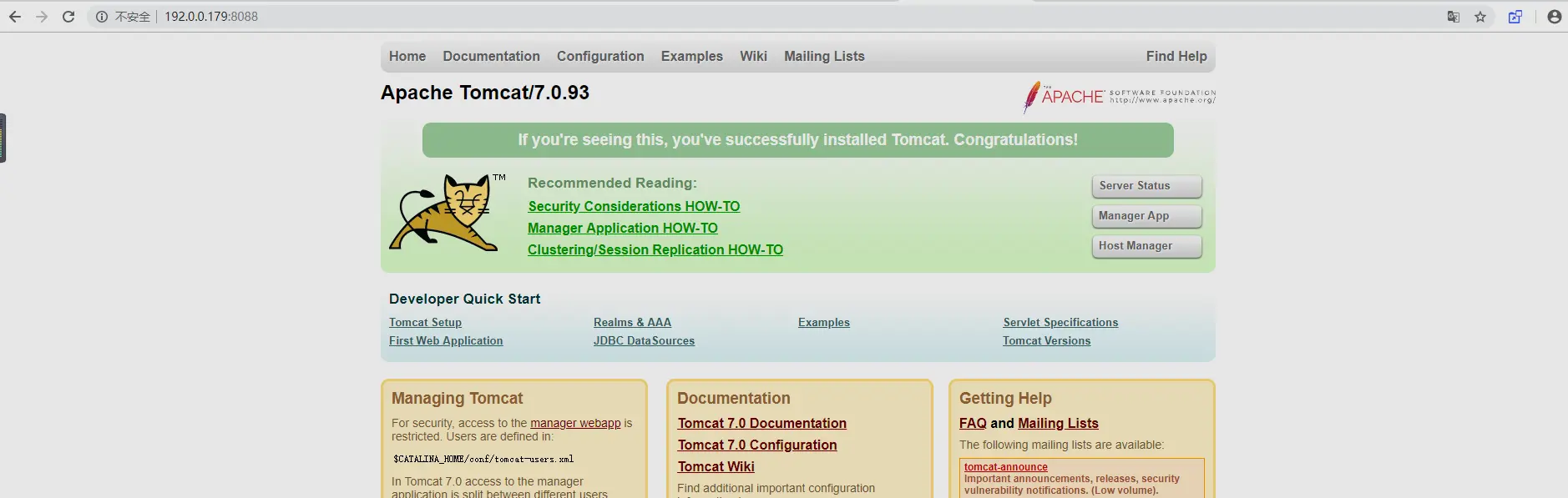
Task: Open the site info 'not secure' icon
Action: [102, 17]
